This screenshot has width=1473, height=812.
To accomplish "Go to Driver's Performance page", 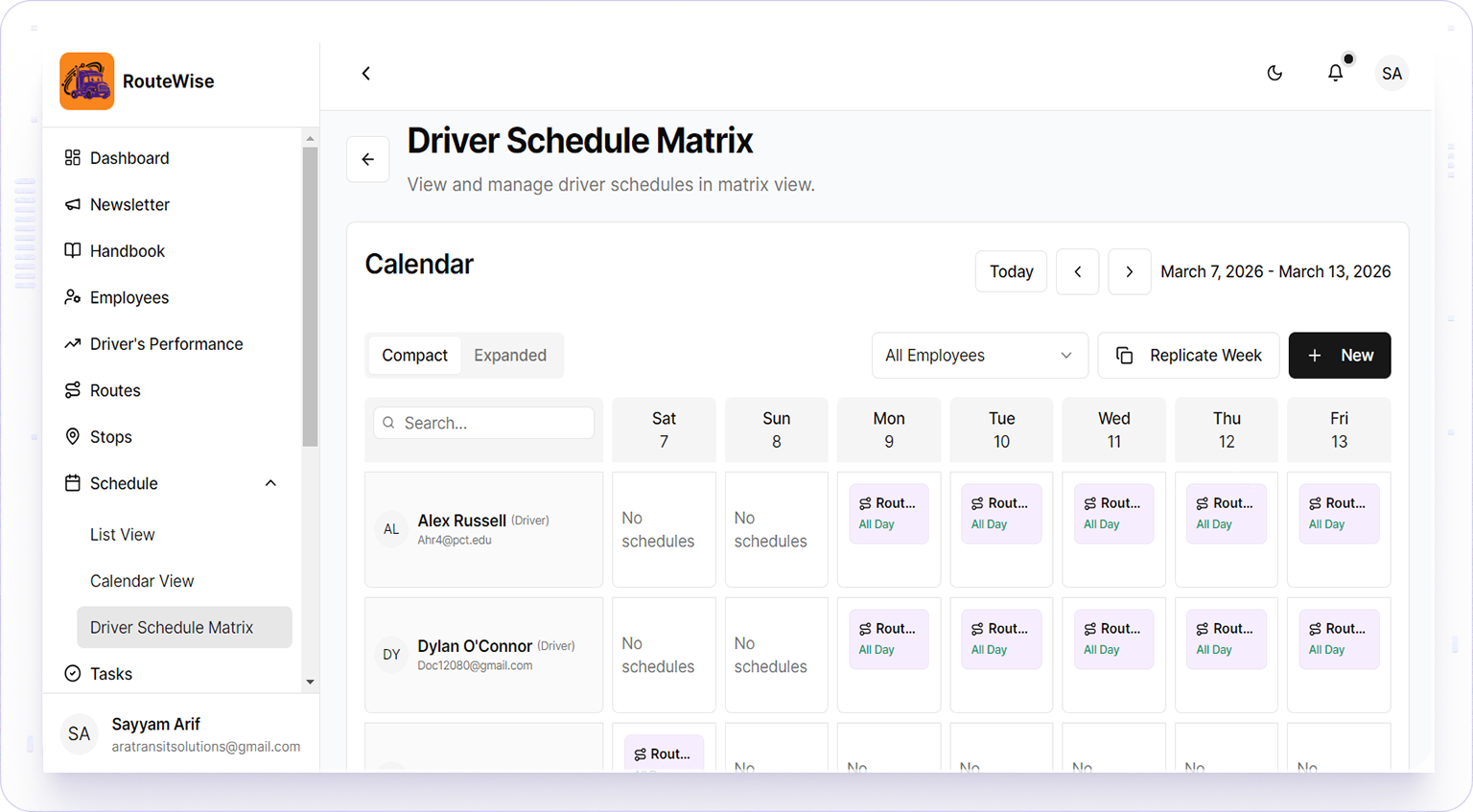I will click(x=166, y=344).
